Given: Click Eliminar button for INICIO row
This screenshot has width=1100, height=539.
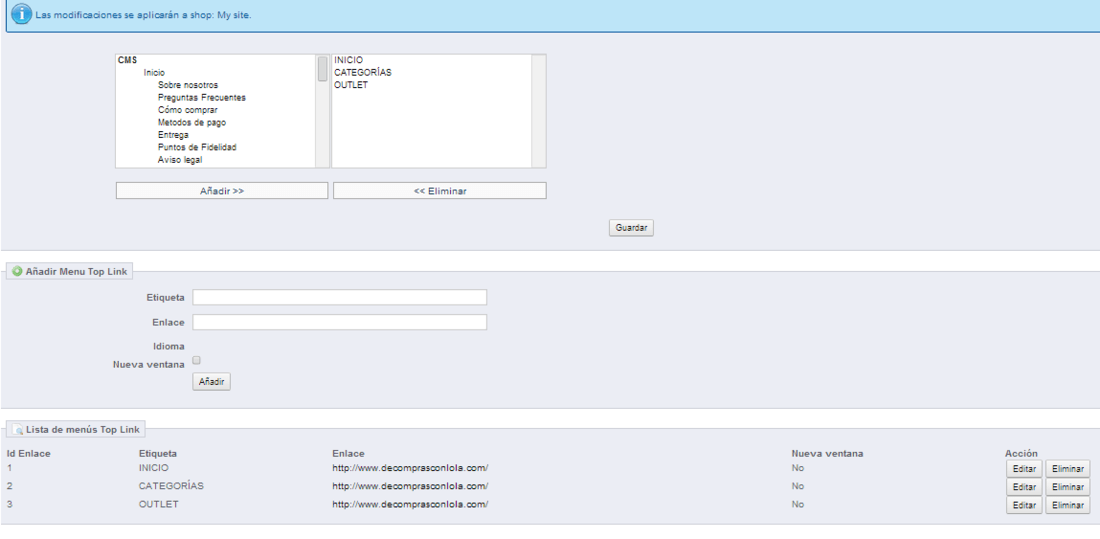Looking at the screenshot, I should pyautogui.click(x=1068, y=468).
